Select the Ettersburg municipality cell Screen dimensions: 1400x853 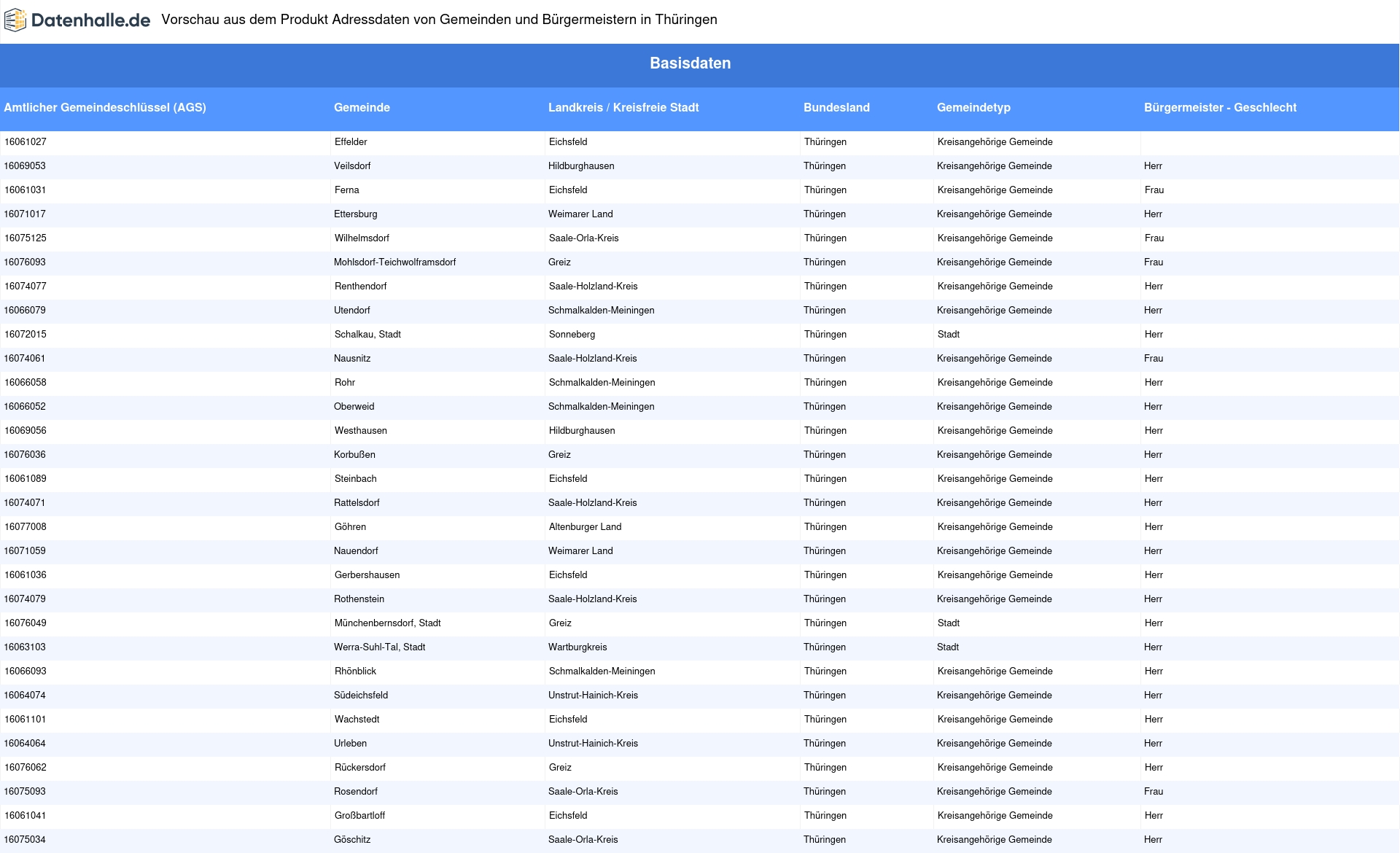coord(356,214)
